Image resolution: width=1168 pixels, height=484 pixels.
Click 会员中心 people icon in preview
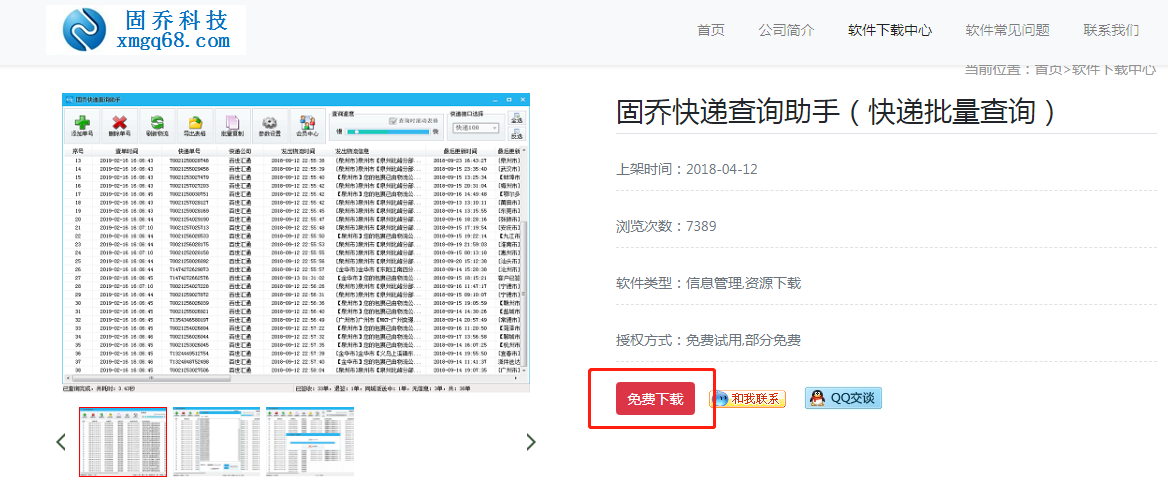point(308,124)
